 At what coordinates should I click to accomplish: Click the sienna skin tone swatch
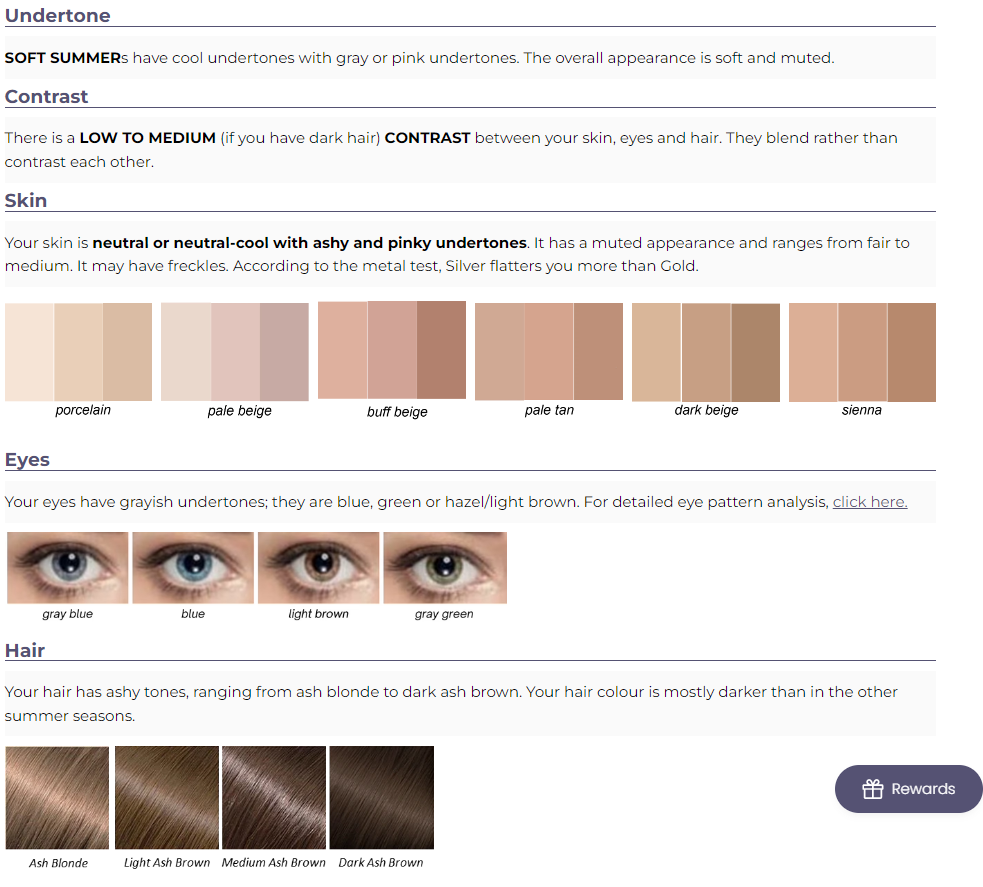(x=862, y=352)
